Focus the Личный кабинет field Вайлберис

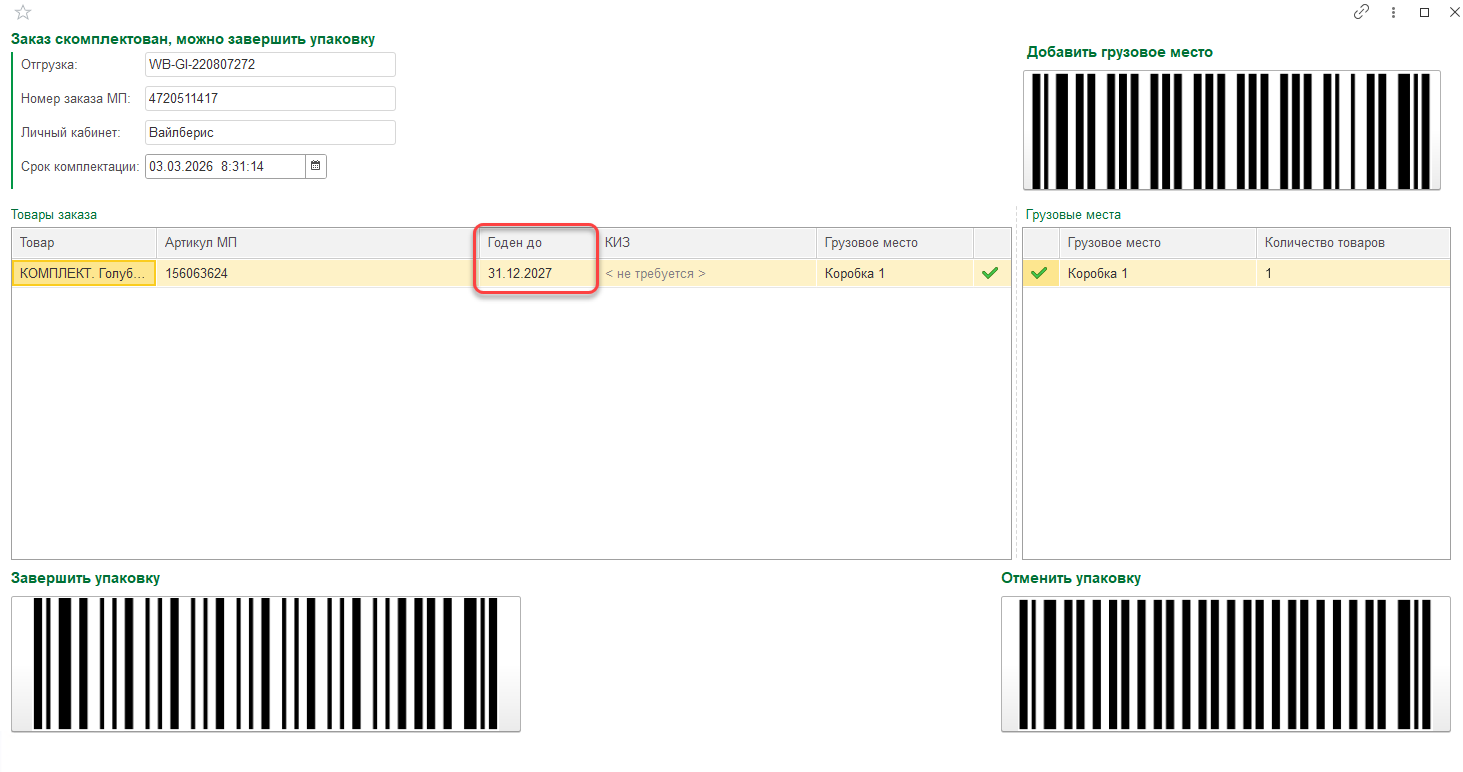[x=270, y=132]
